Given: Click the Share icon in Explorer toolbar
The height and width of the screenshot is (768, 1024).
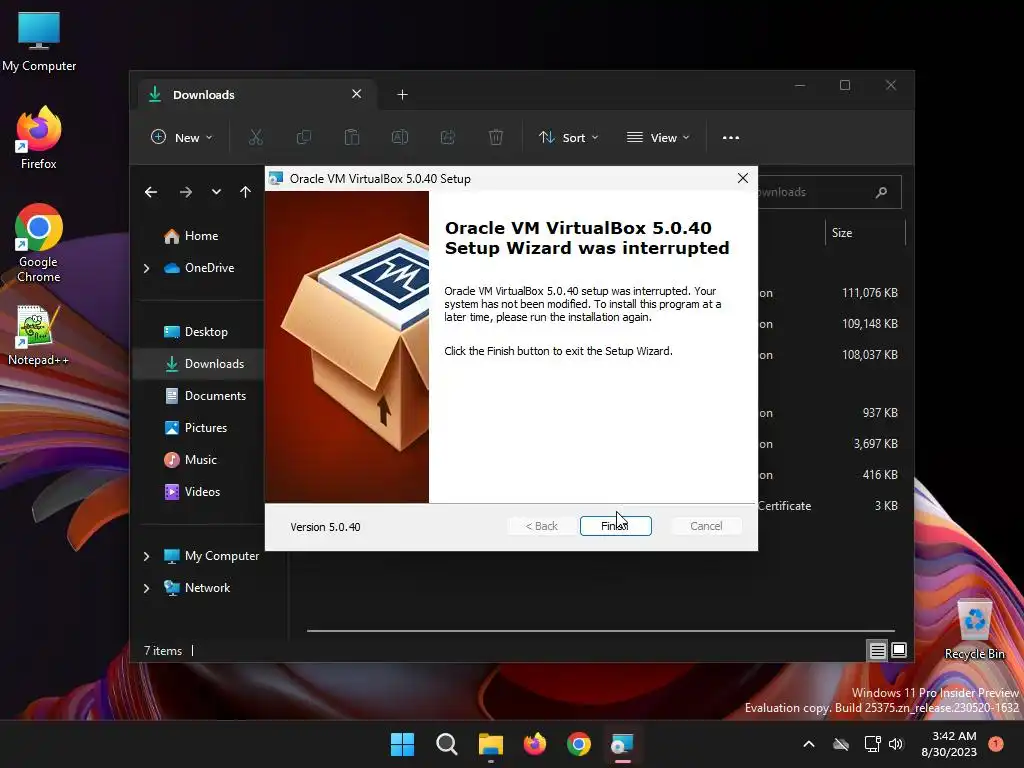Looking at the screenshot, I should 447,138.
